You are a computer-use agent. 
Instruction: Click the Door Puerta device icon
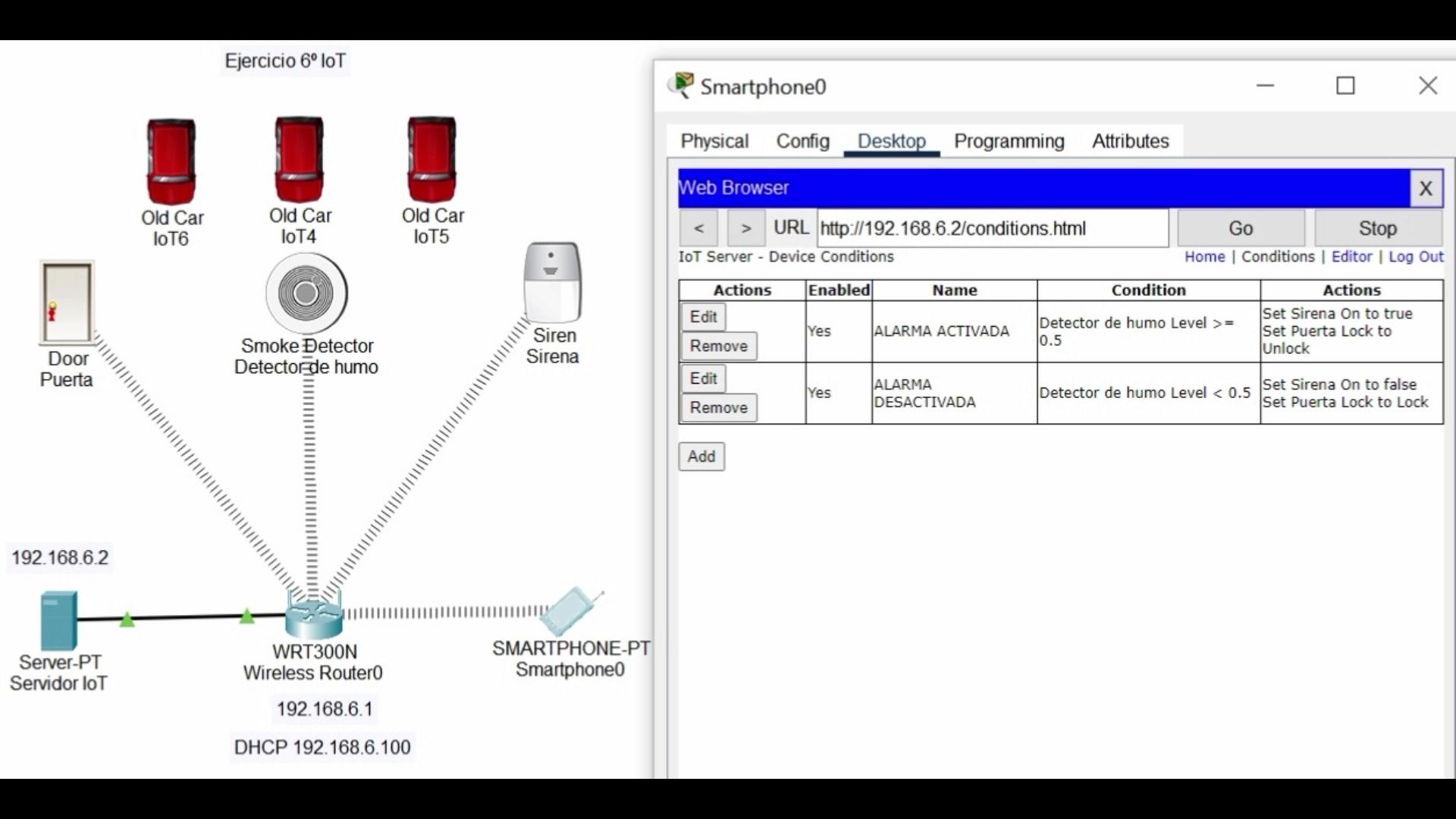pyautogui.click(x=67, y=303)
